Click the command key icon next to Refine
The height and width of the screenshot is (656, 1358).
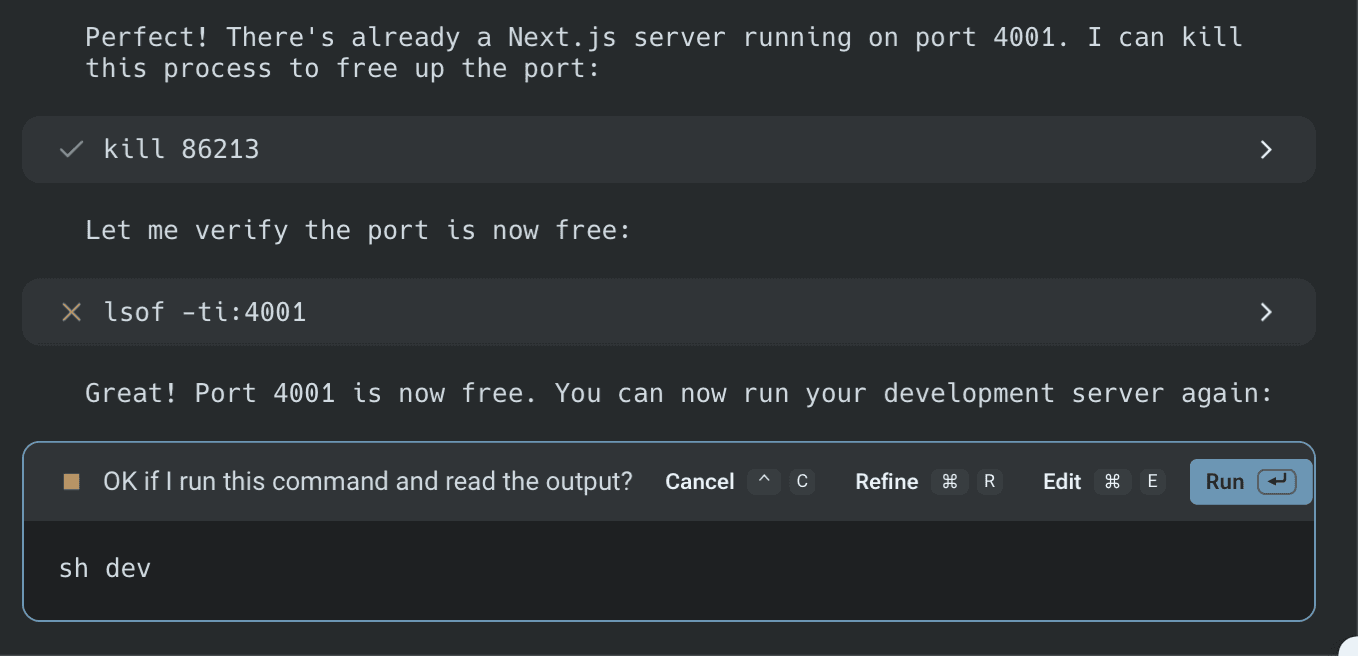pos(950,482)
